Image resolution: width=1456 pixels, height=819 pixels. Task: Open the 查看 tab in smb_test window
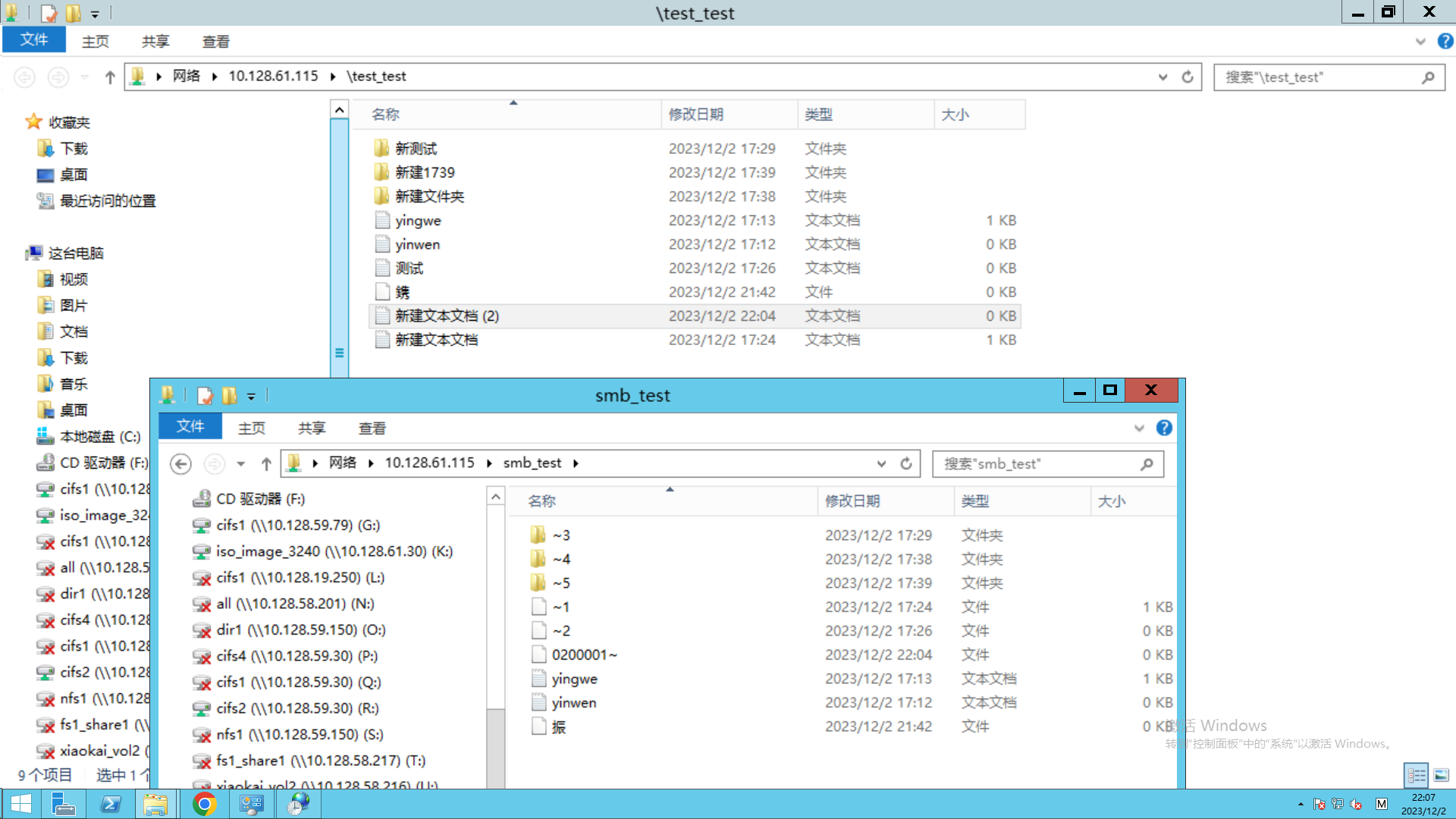372,428
